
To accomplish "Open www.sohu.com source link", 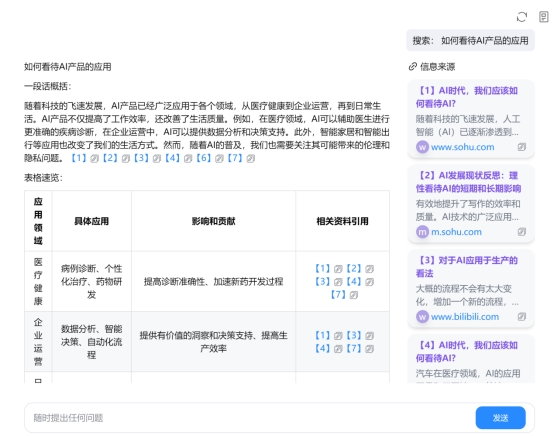I will pos(462,147).
